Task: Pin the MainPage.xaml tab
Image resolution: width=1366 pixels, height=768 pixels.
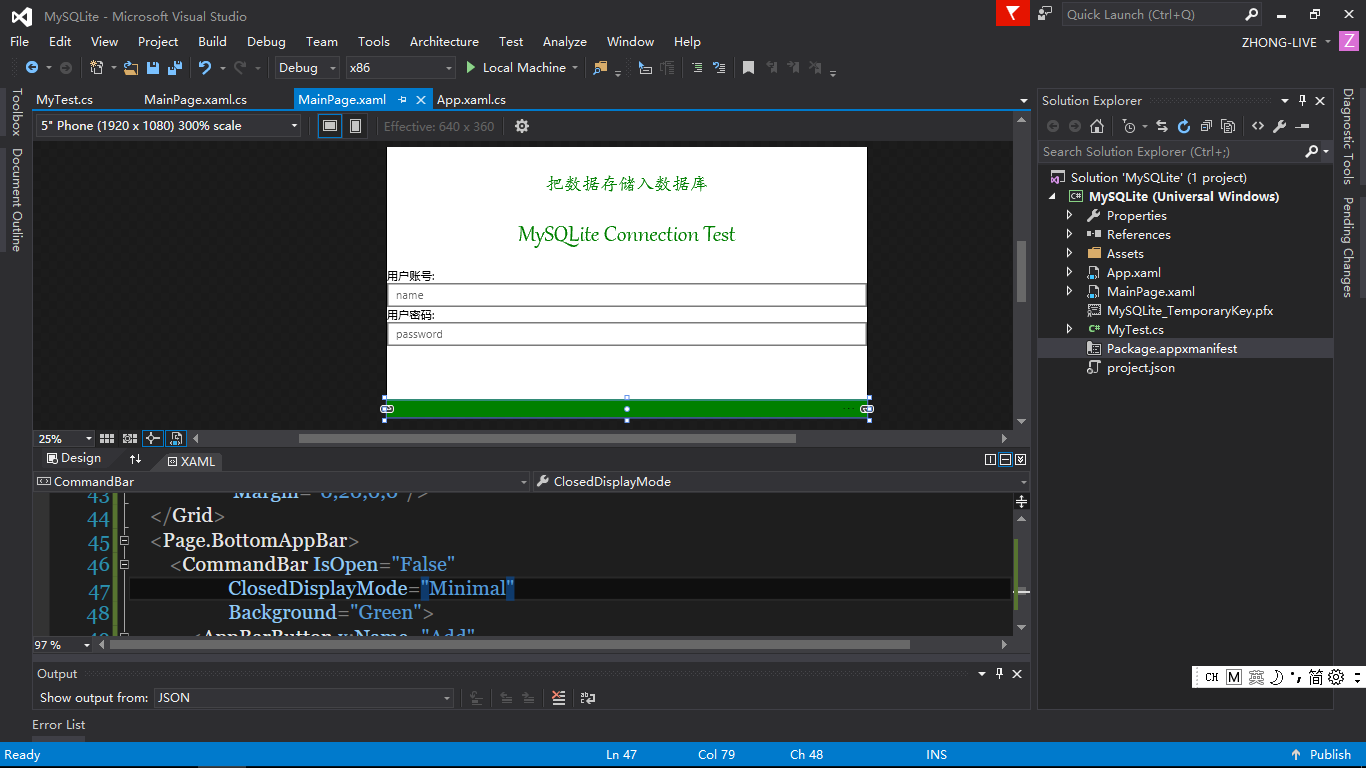Action: (402, 100)
